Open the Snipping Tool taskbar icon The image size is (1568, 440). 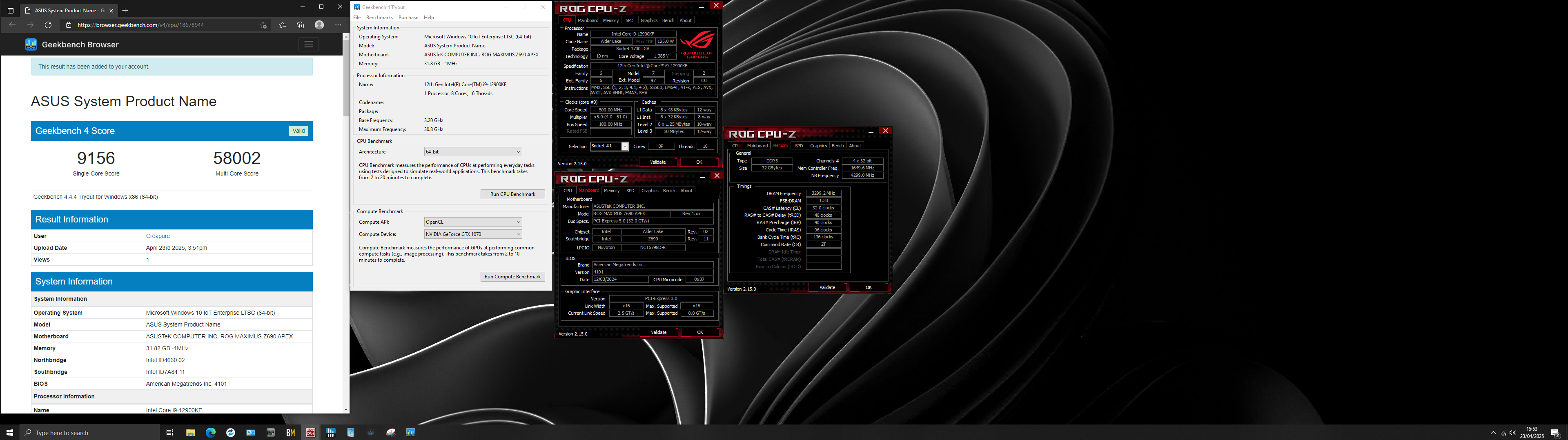(x=391, y=432)
